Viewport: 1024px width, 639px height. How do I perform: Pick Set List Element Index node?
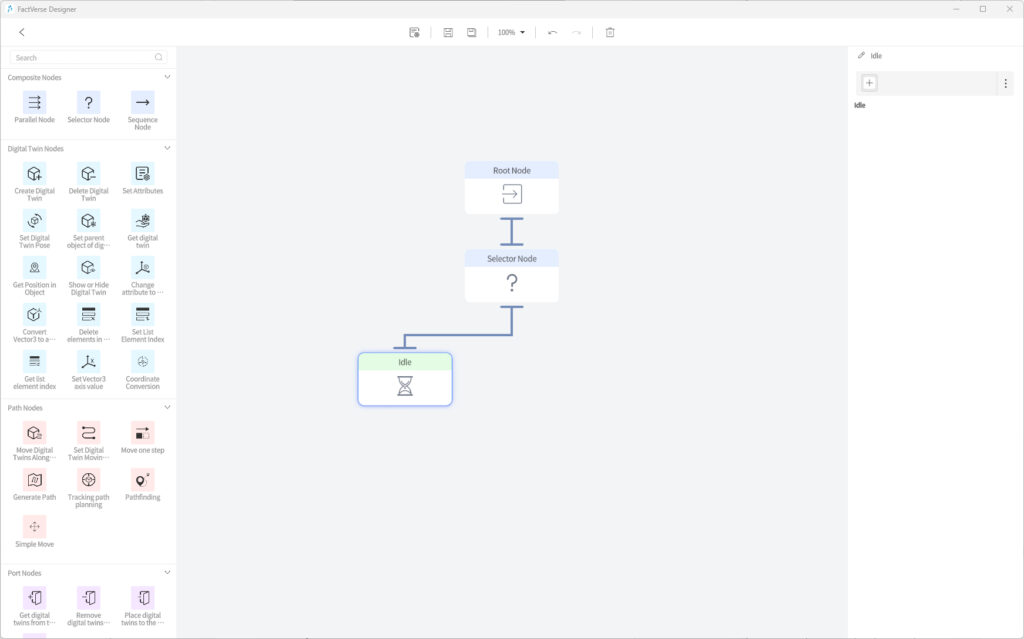point(142,315)
